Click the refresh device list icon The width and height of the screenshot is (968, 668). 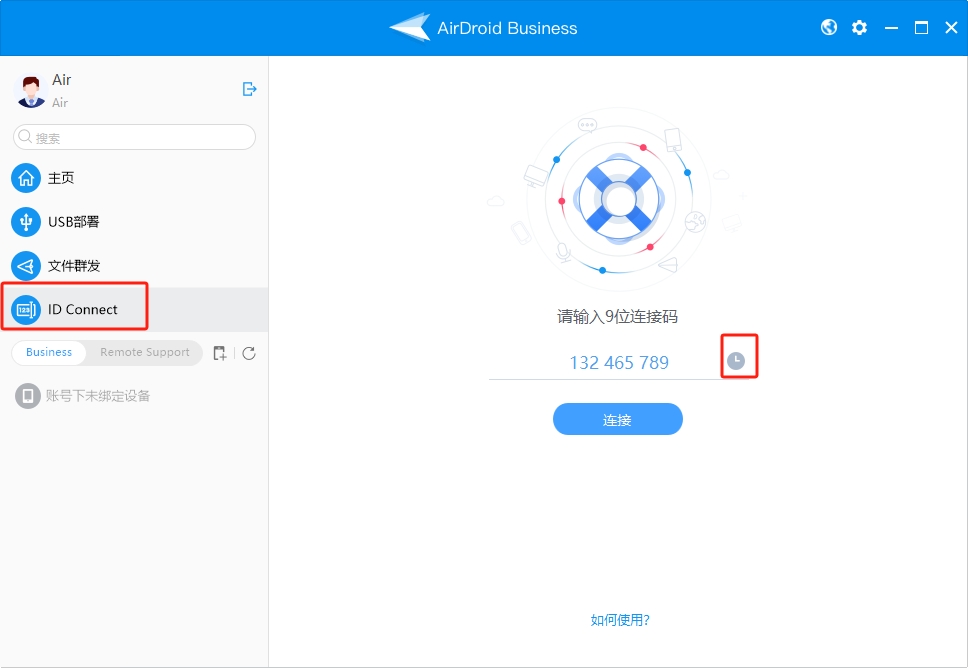(x=249, y=353)
